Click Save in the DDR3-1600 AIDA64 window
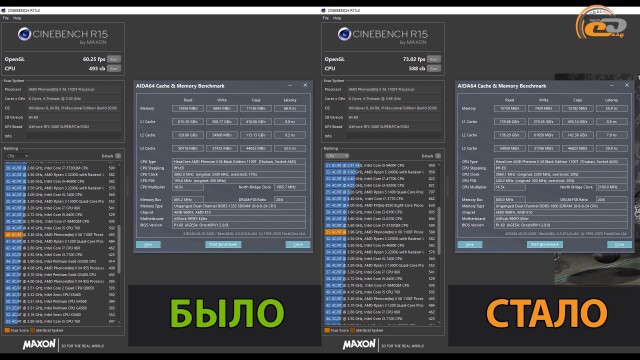The image size is (640, 360). [470, 244]
